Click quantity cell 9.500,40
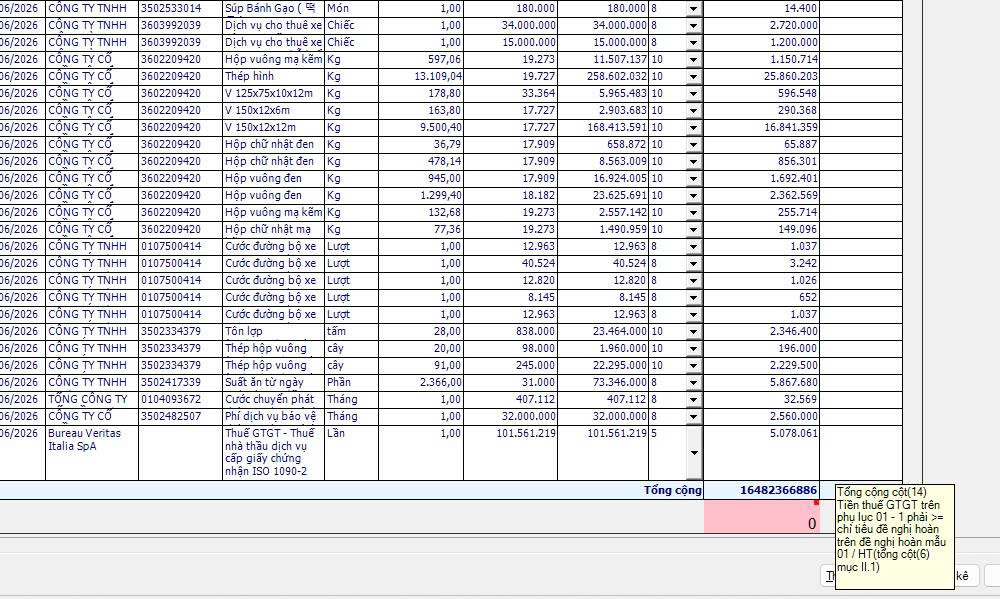The image size is (1000, 599). (421, 128)
